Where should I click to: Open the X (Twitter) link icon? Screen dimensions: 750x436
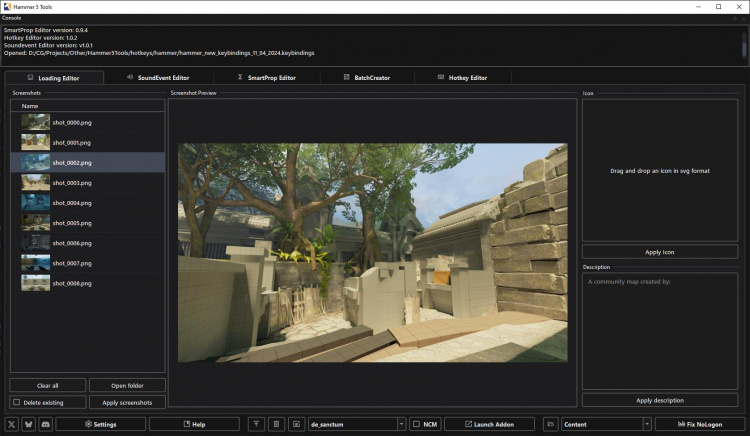[13, 424]
